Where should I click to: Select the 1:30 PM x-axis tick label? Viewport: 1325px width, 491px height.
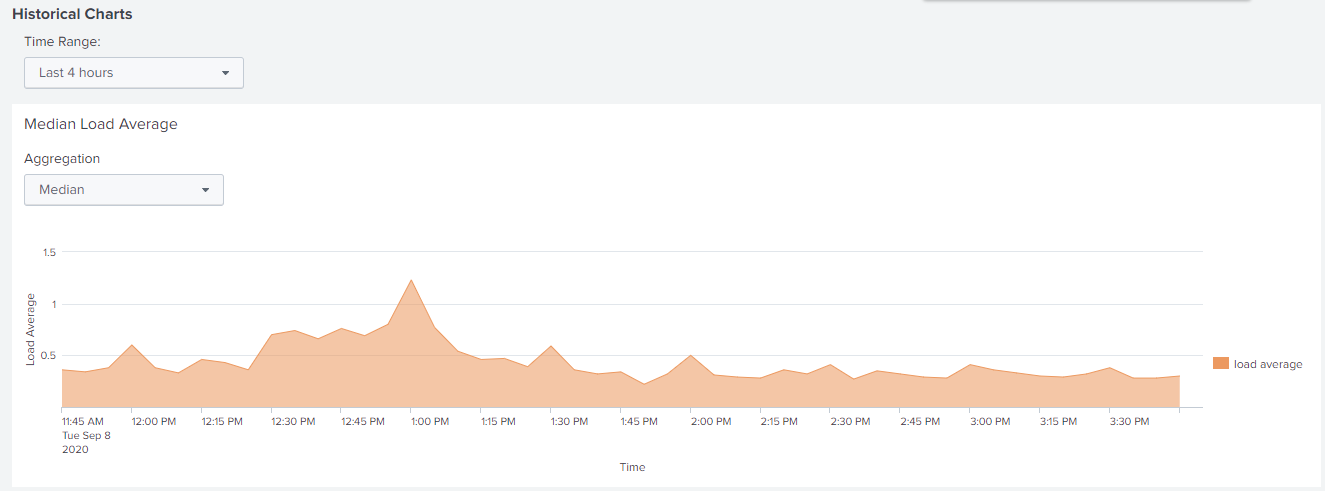coord(568,421)
